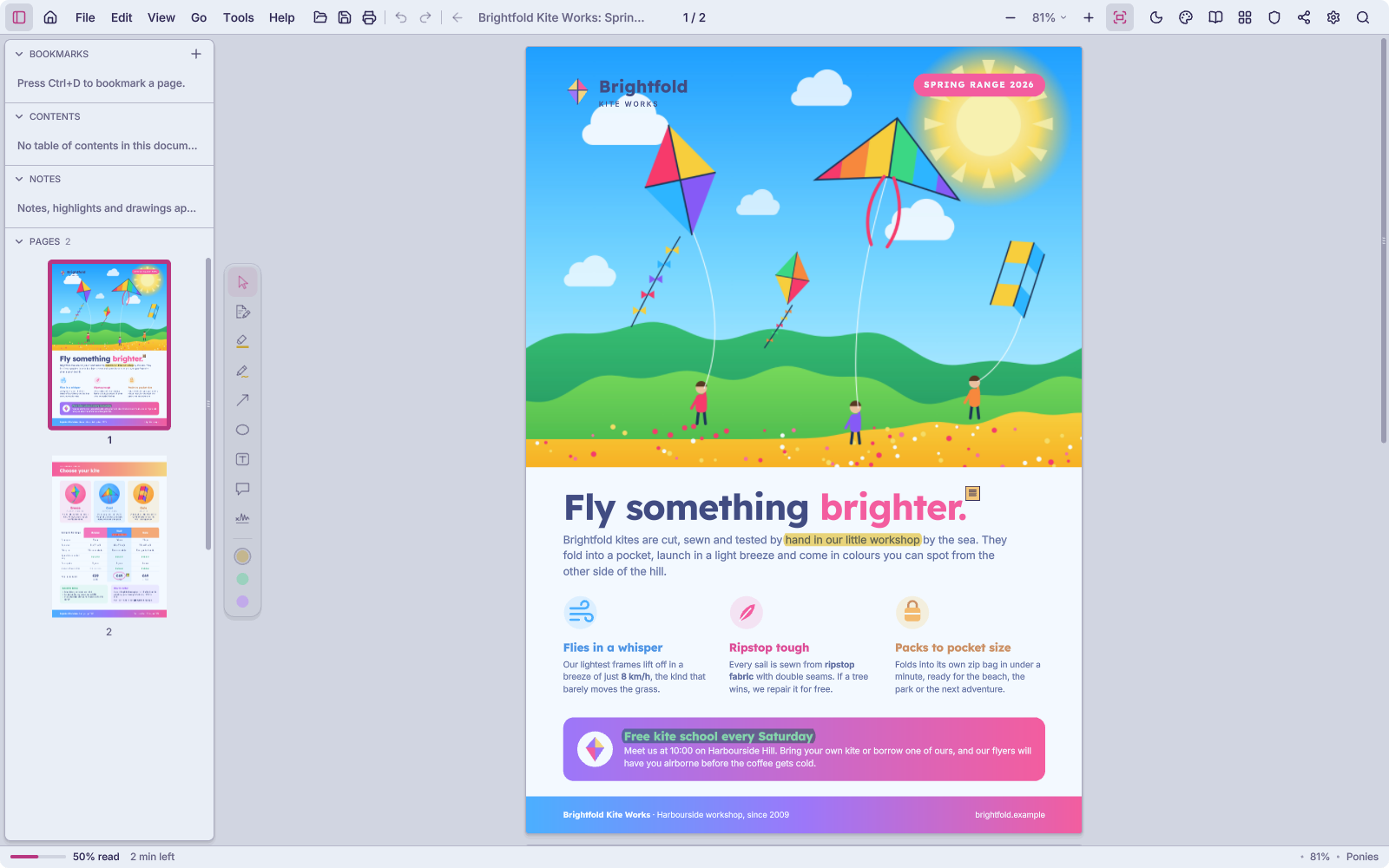
Task: Click the page number field 1 / 2
Action: coord(694,17)
